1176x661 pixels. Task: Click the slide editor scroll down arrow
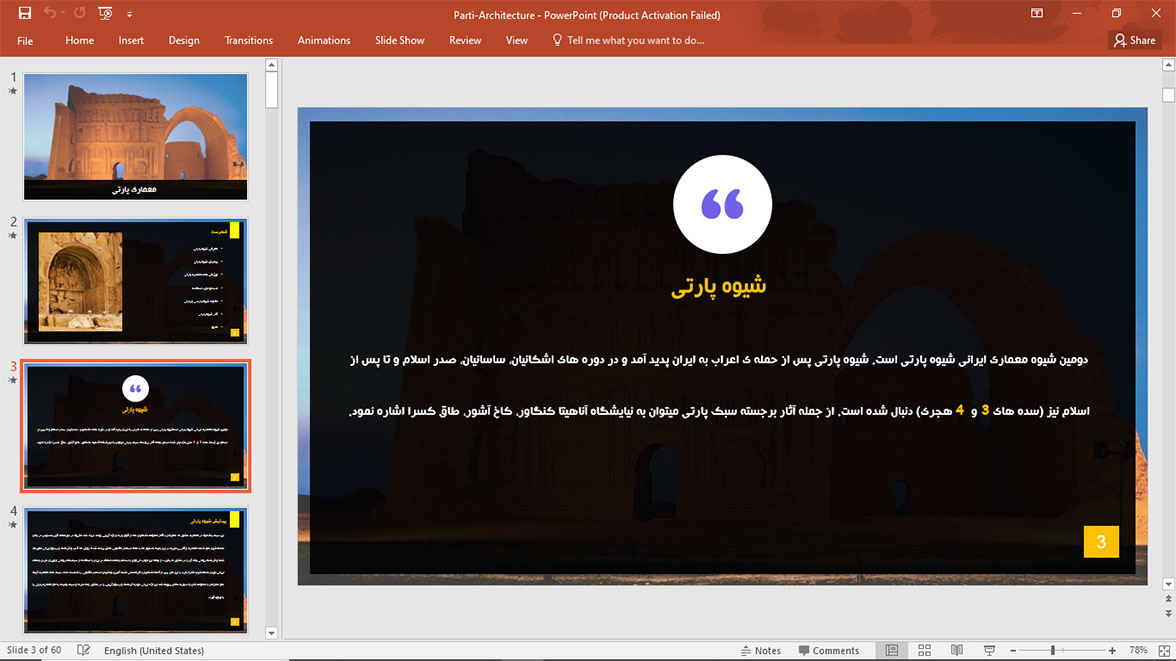click(1168, 584)
